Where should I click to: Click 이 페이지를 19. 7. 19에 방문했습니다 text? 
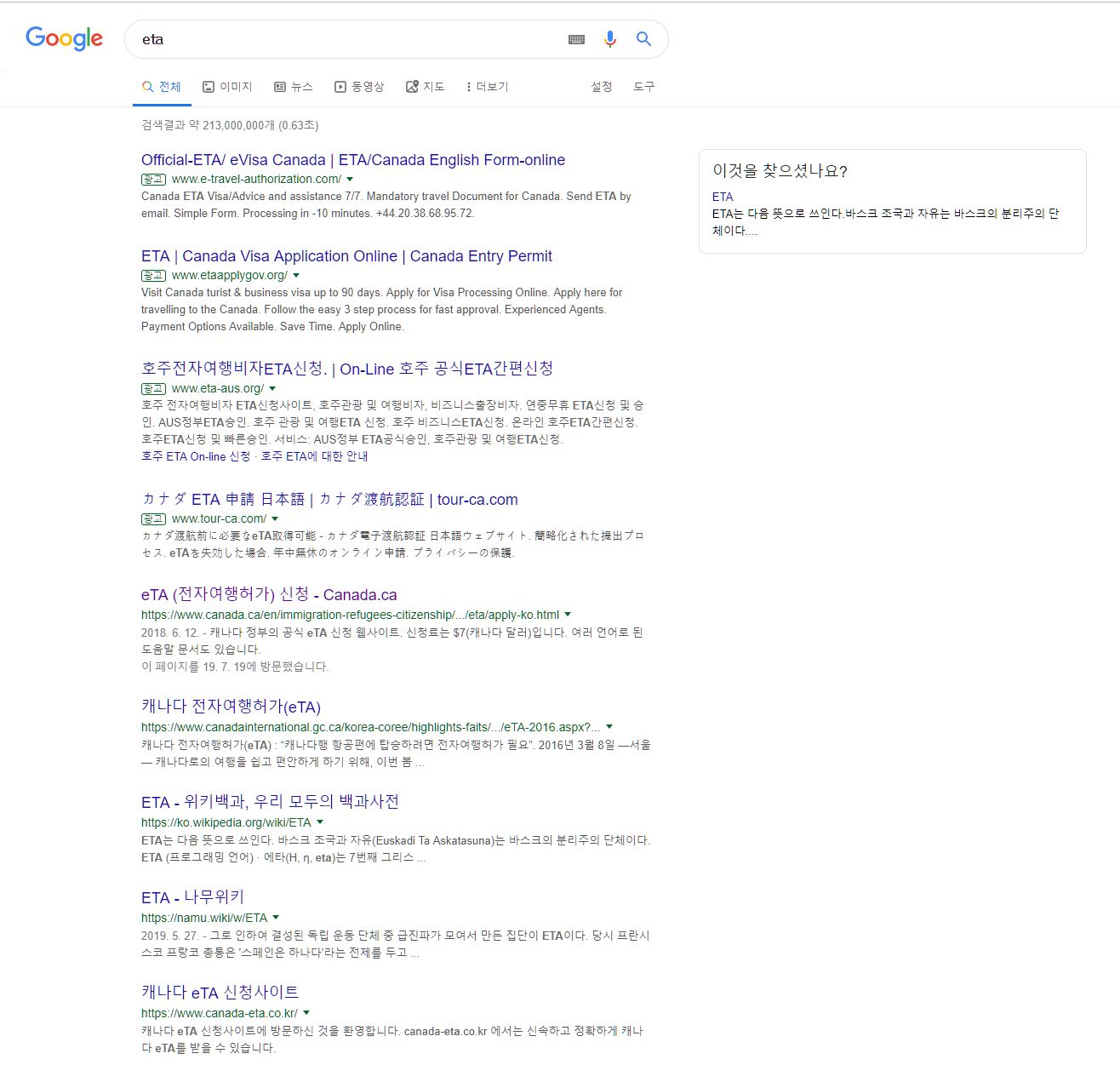tap(235, 667)
